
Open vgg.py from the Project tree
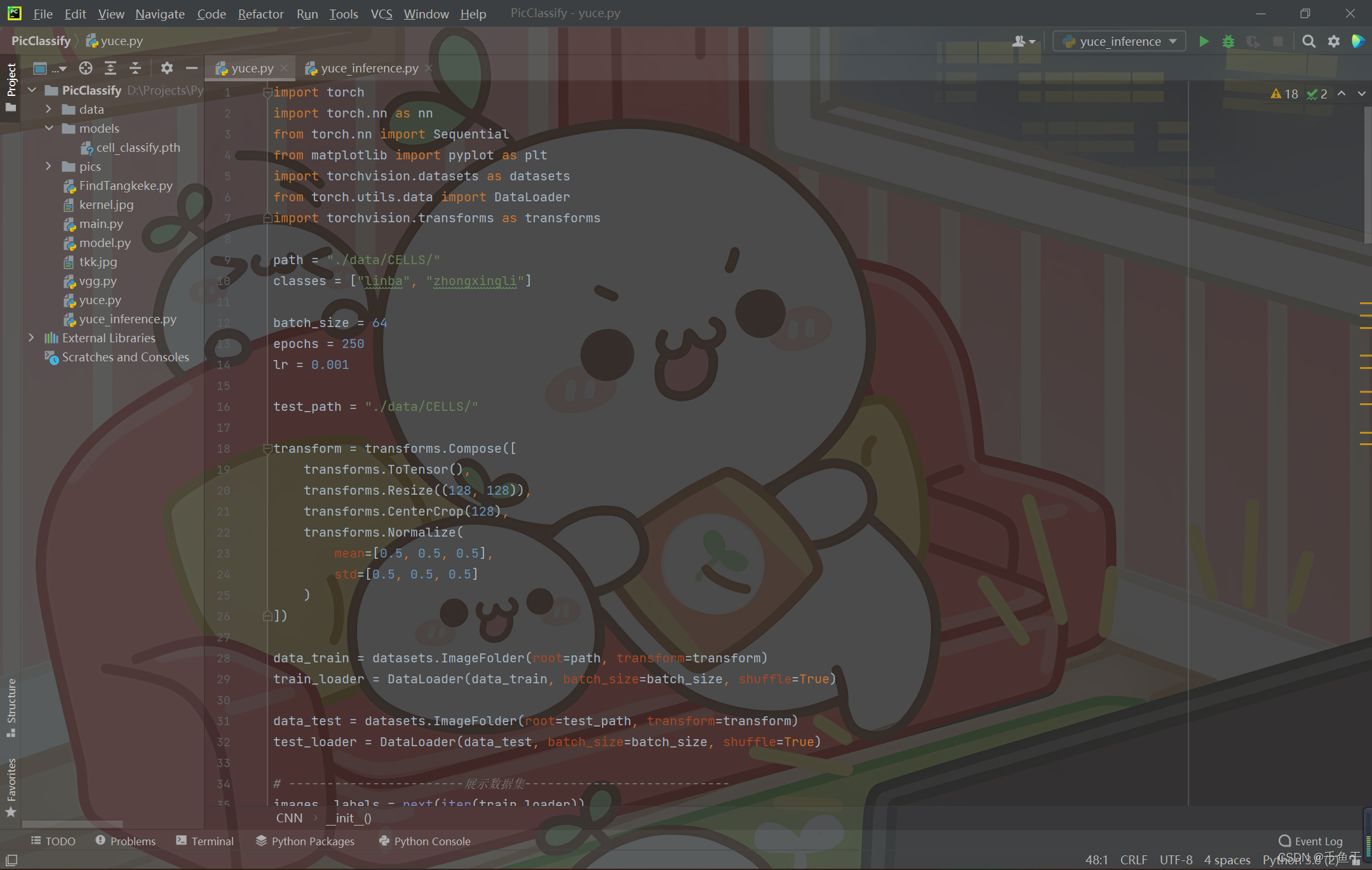click(98, 281)
